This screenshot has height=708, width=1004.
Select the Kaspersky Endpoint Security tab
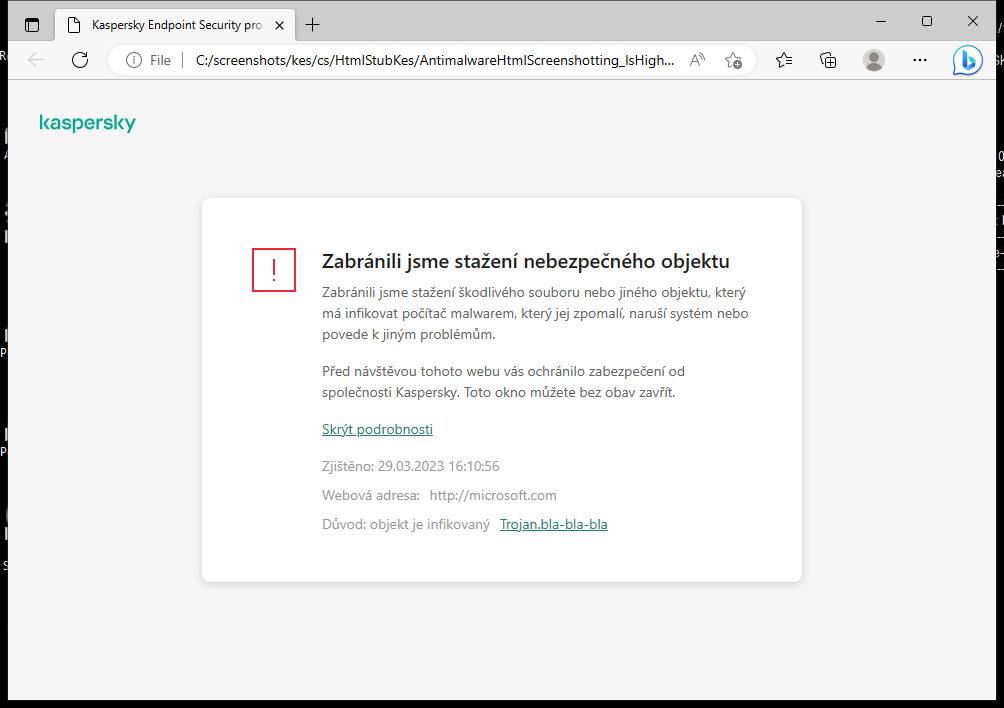pos(170,25)
